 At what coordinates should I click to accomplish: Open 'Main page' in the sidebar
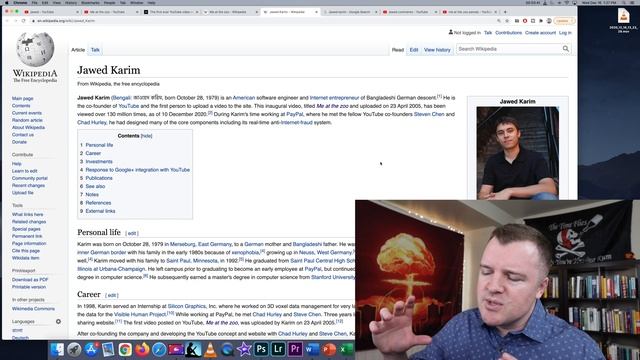tap(22, 98)
